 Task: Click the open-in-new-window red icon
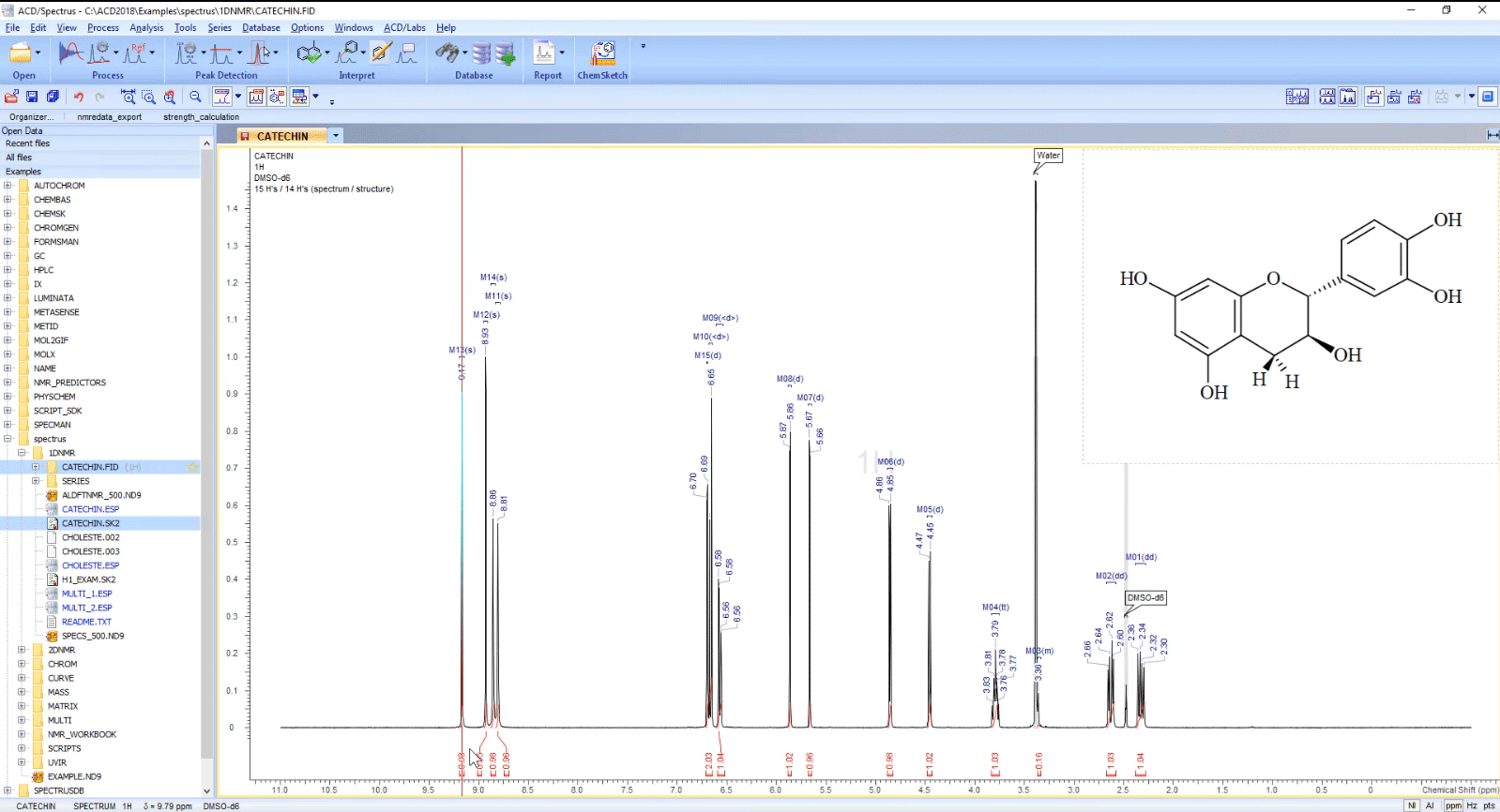click(11, 97)
